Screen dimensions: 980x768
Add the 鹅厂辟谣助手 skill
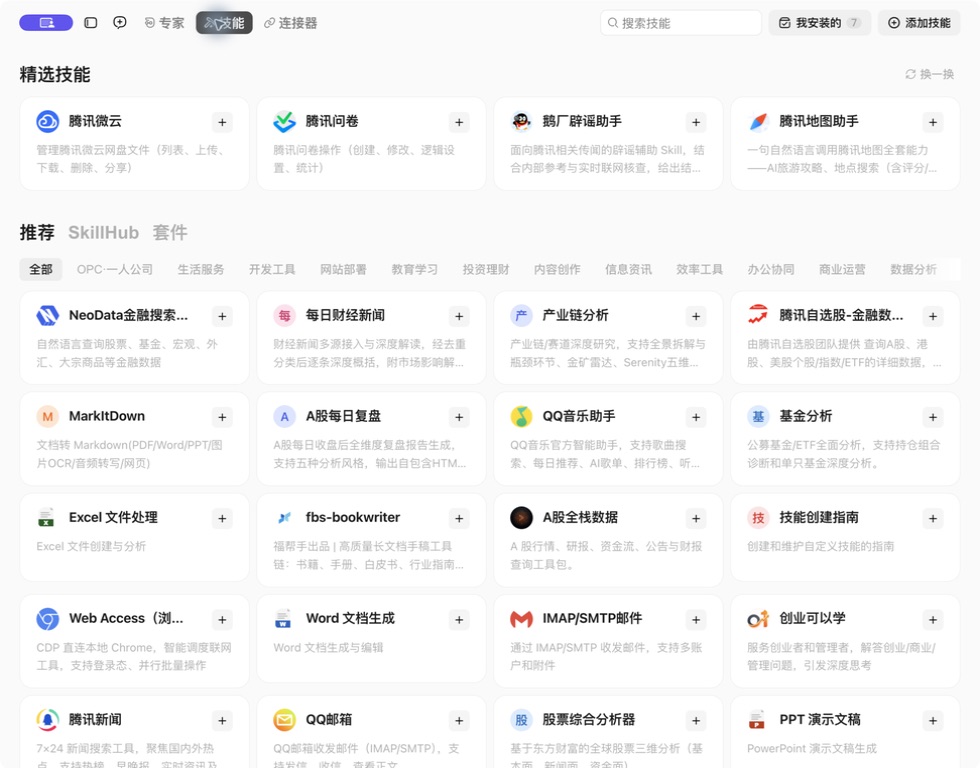click(696, 122)
